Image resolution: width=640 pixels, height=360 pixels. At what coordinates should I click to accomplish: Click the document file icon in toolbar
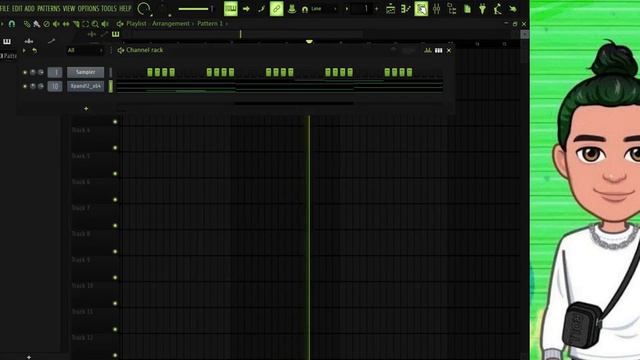tap(467, 9)
